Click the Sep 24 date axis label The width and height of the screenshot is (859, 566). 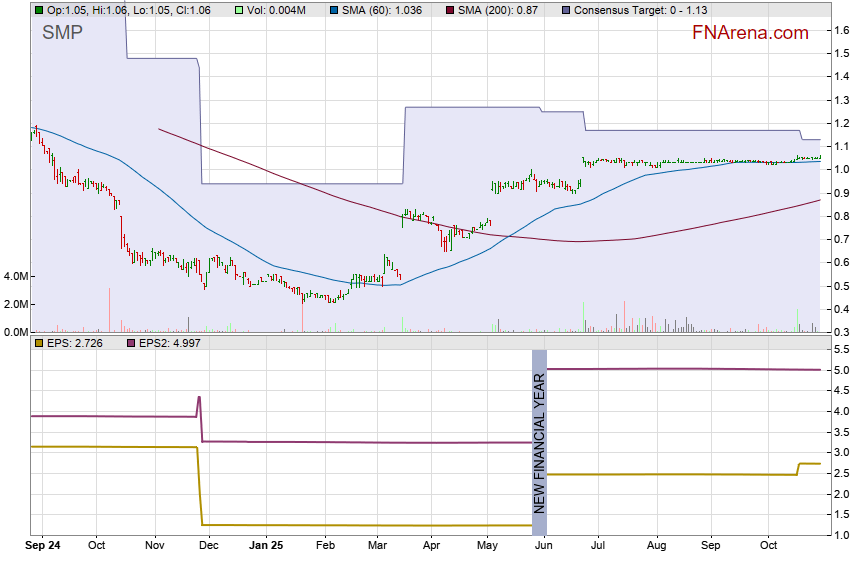(40, 546)
